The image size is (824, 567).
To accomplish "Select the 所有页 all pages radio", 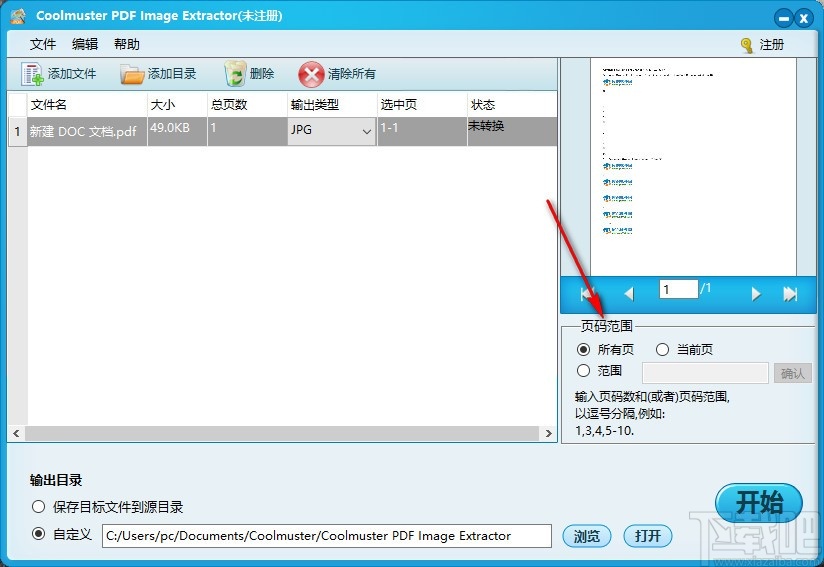I will click(583, 349).
